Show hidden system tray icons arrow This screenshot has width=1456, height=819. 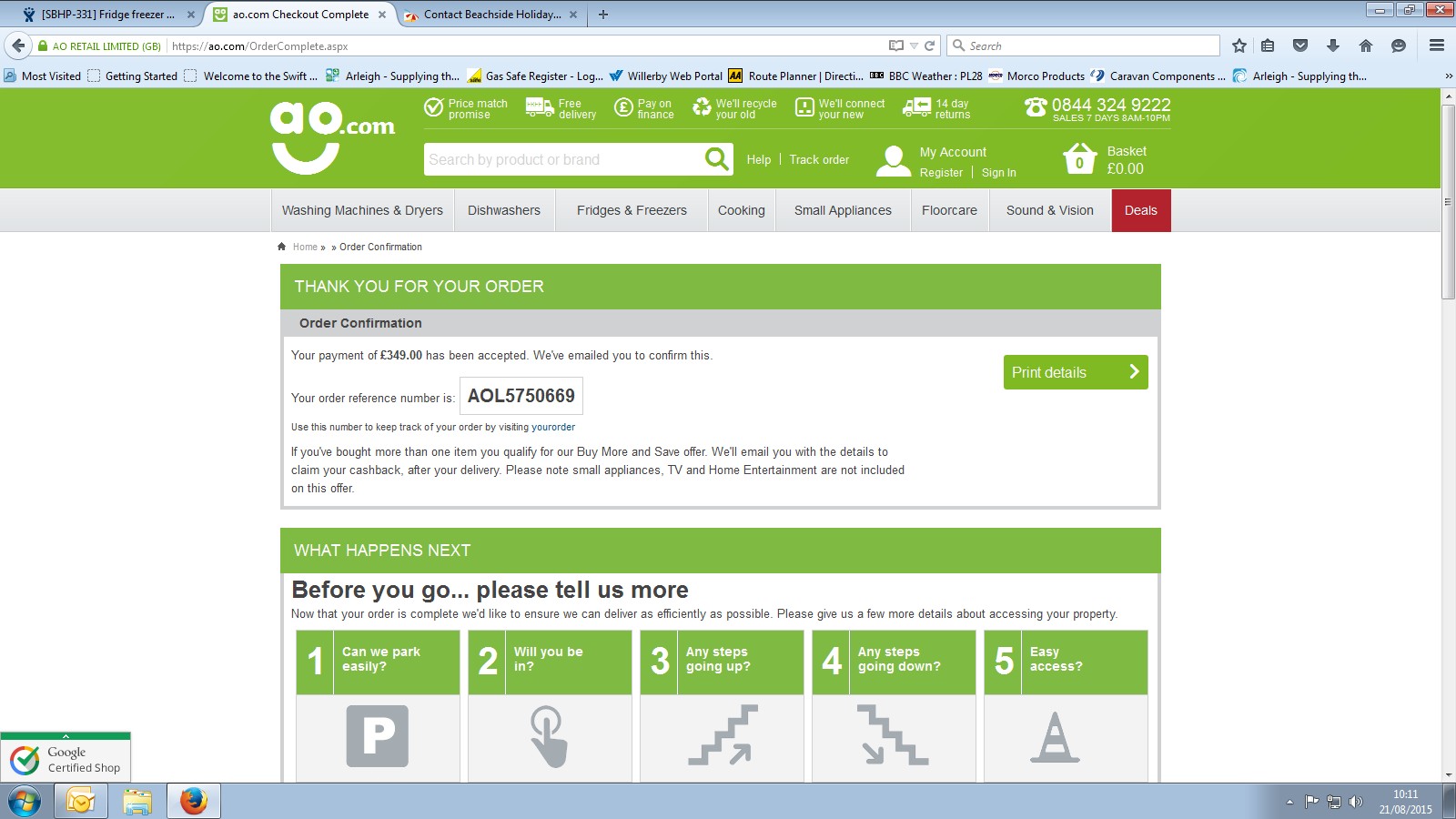coord(1289,802)
